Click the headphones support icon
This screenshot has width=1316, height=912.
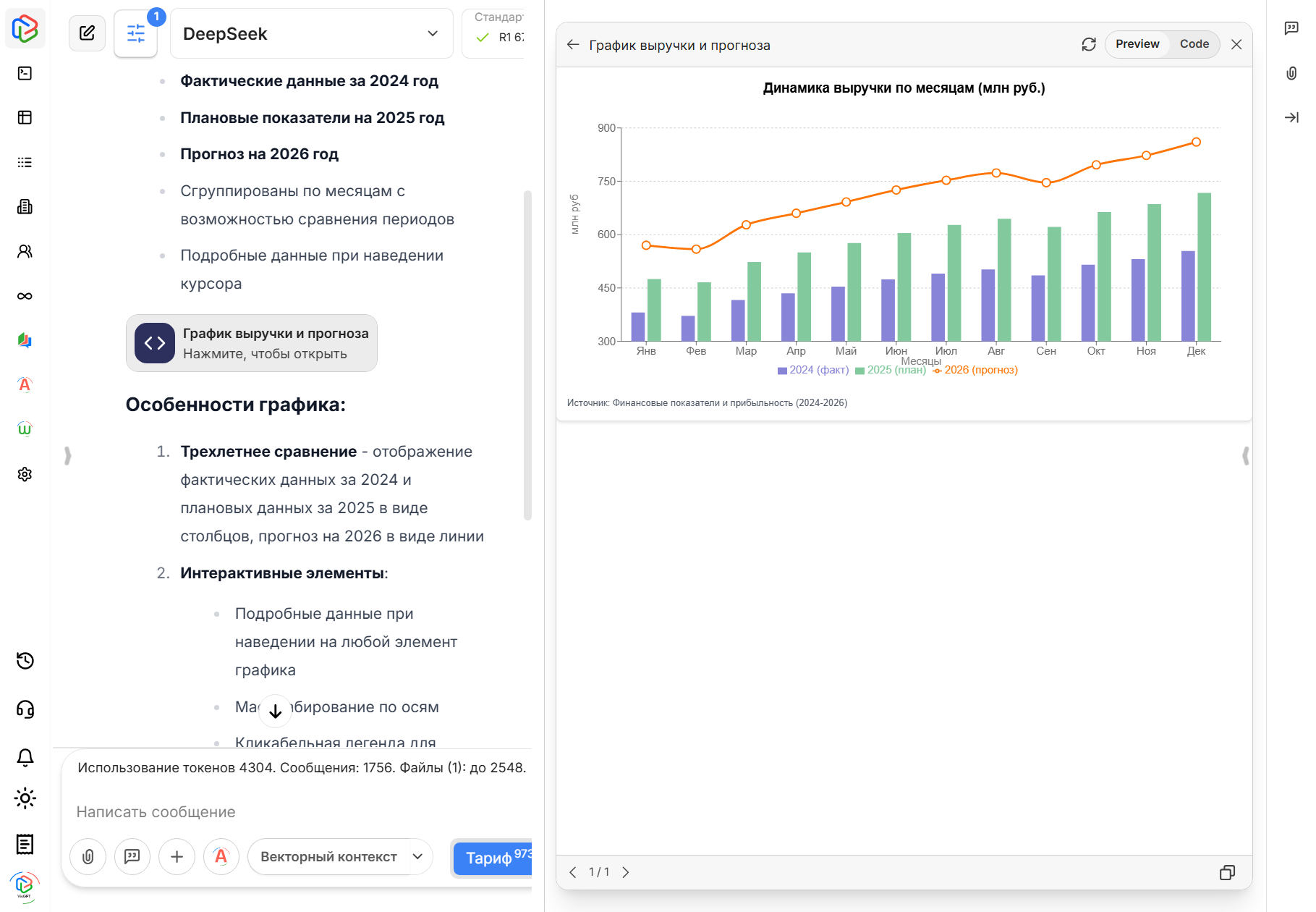25,710
